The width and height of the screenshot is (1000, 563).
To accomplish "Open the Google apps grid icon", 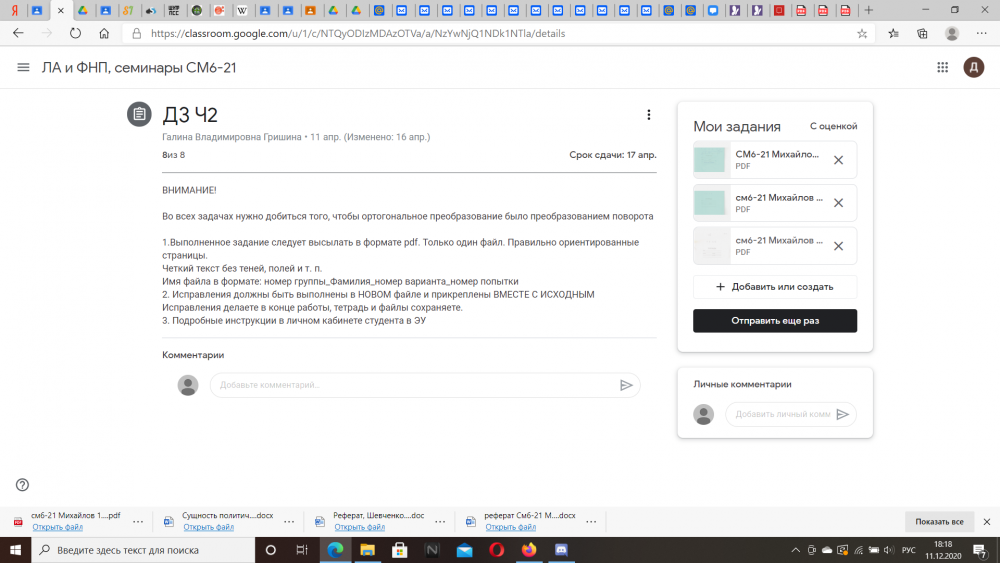I will pos(942,67).
